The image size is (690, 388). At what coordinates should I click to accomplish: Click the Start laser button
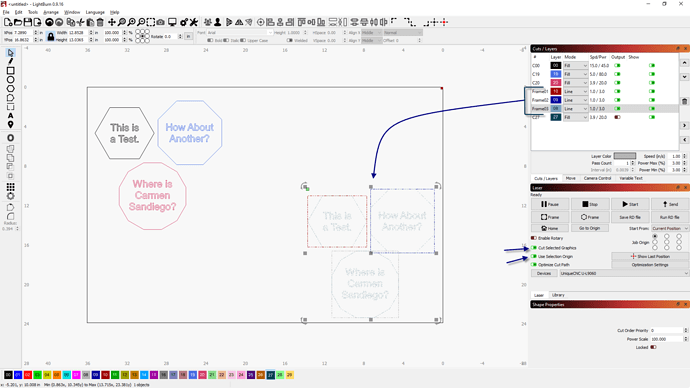click(630, 204)
